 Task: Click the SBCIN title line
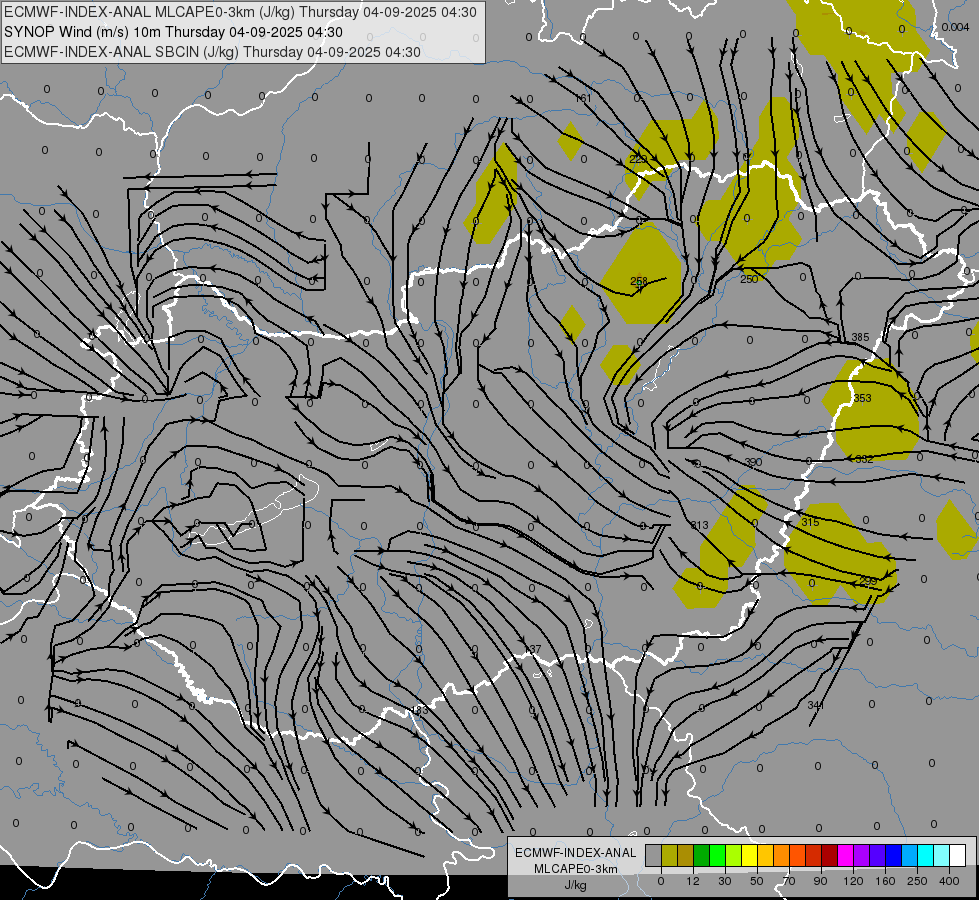(212, 52)
